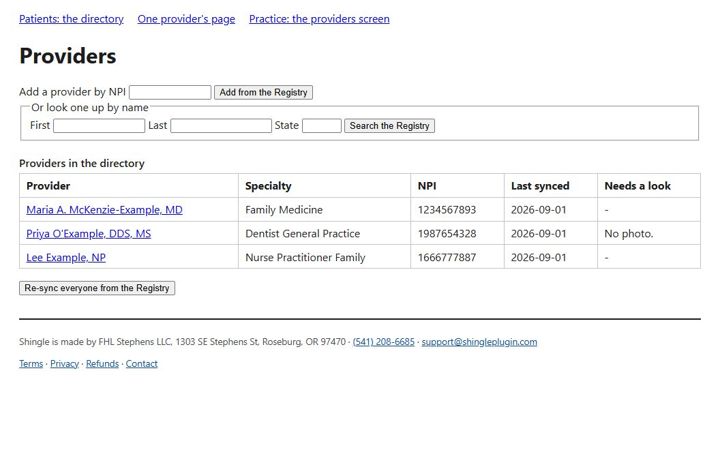
Task: Click the 'Search the Registry' button
Action: (389, 126)
